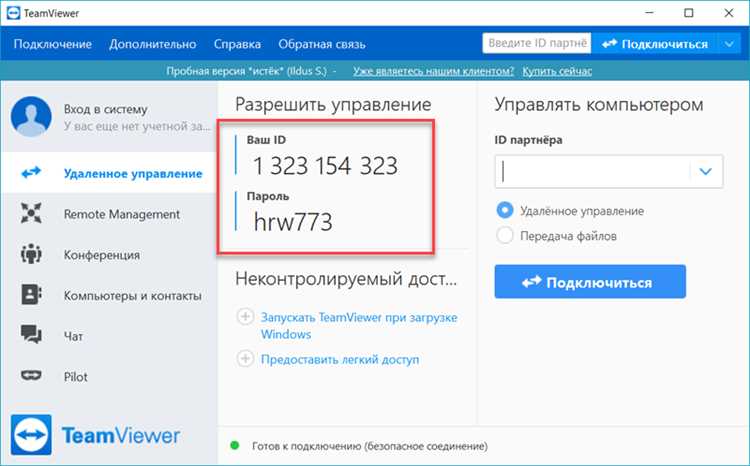This screenshot has height=466, width=750.
Task: Open the Pilot sidebar section
Action: [110, 377]
